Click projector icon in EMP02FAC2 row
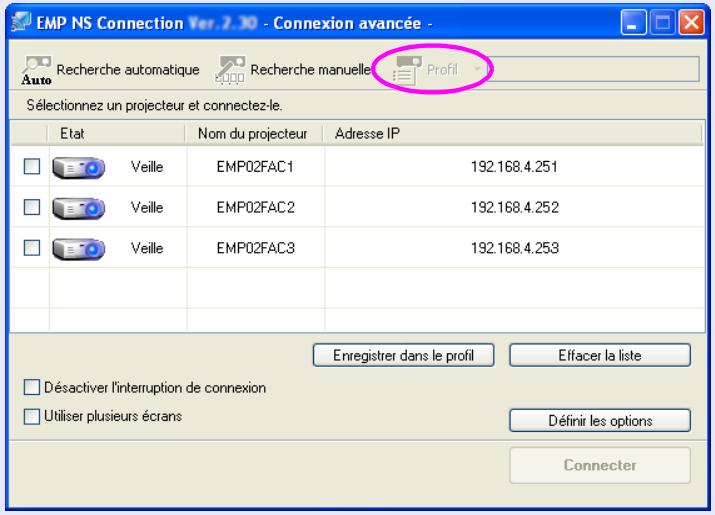 click(78, 208)
